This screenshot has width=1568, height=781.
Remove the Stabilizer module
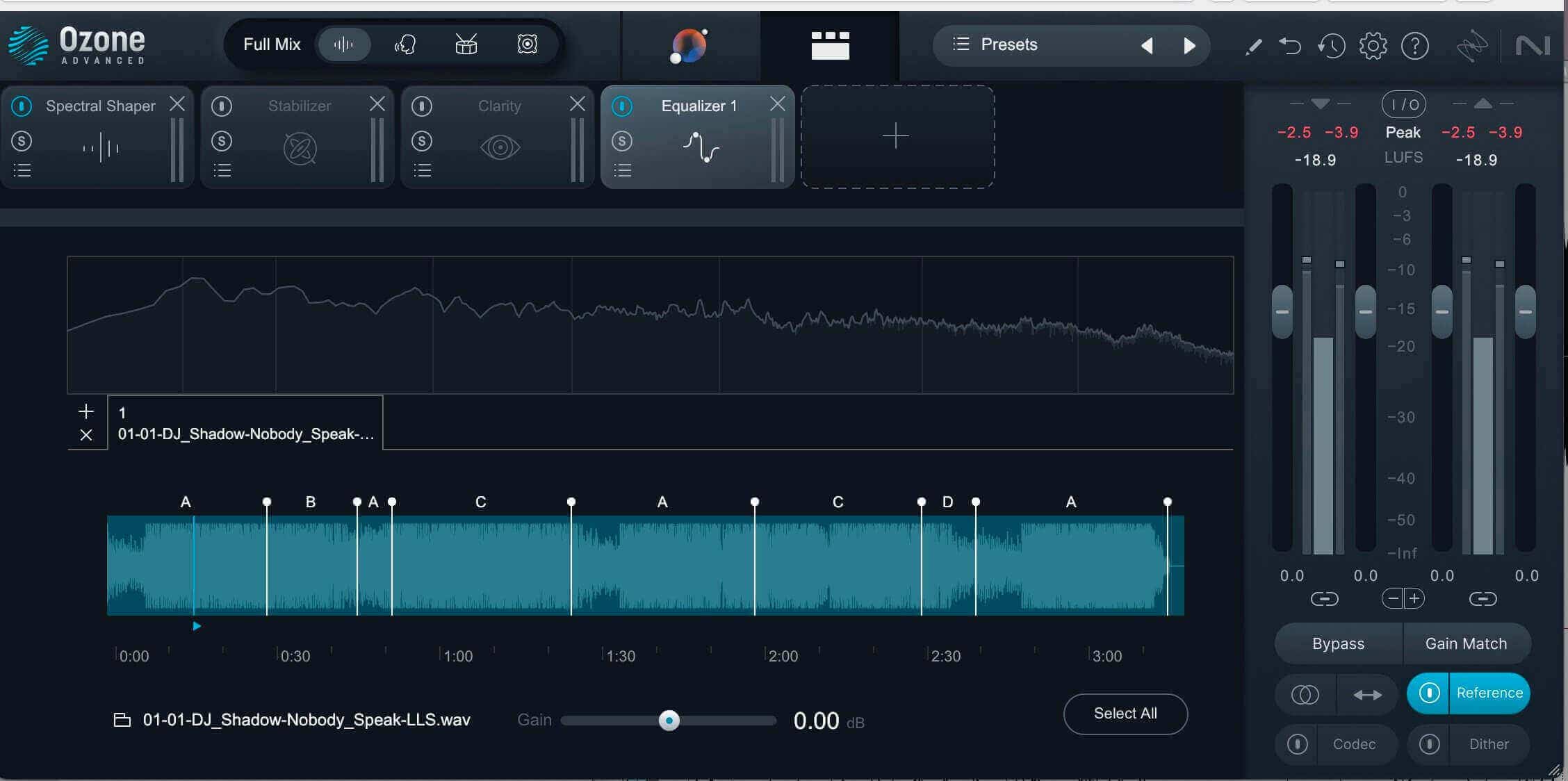(x=377, y=104)
